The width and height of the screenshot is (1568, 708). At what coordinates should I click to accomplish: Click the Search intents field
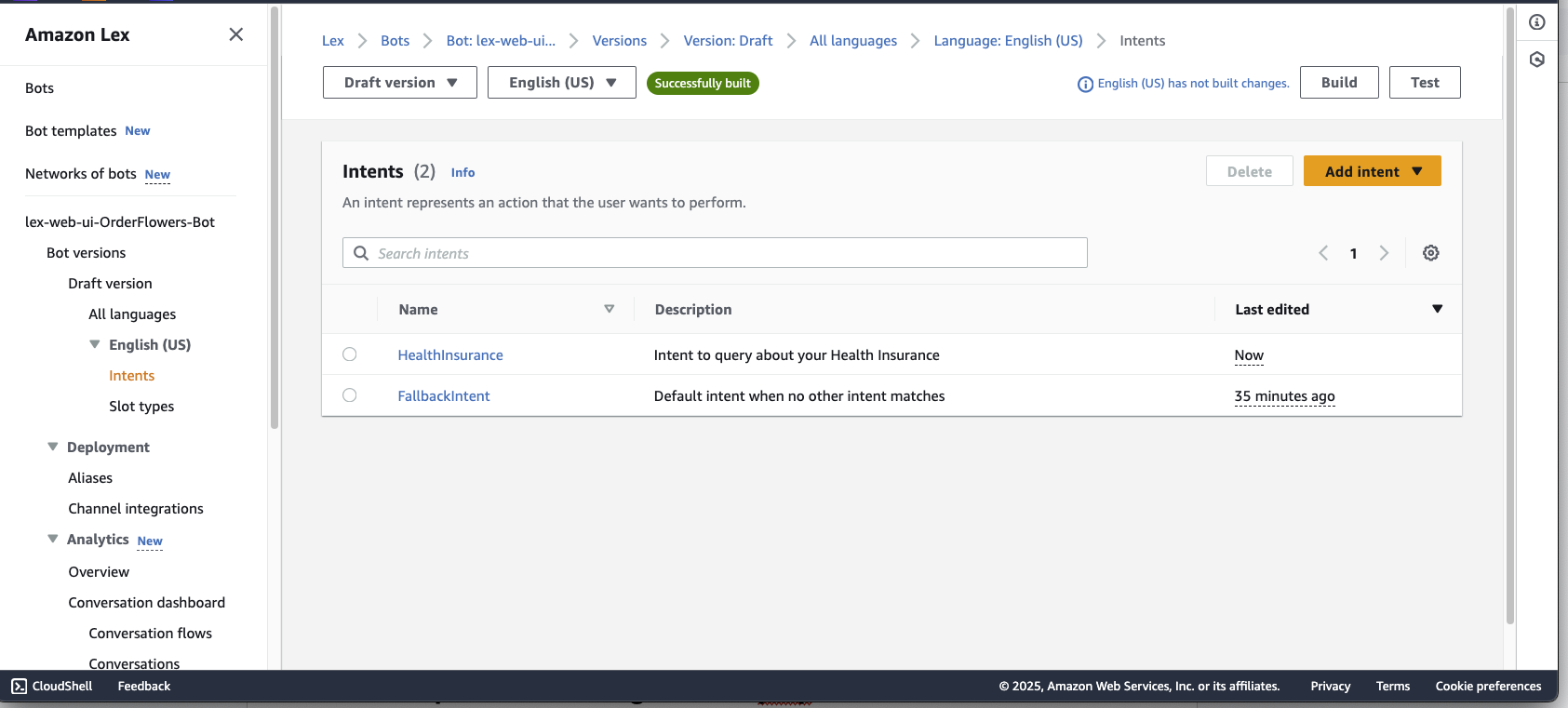pyautogui.click(x=715, y=253)
